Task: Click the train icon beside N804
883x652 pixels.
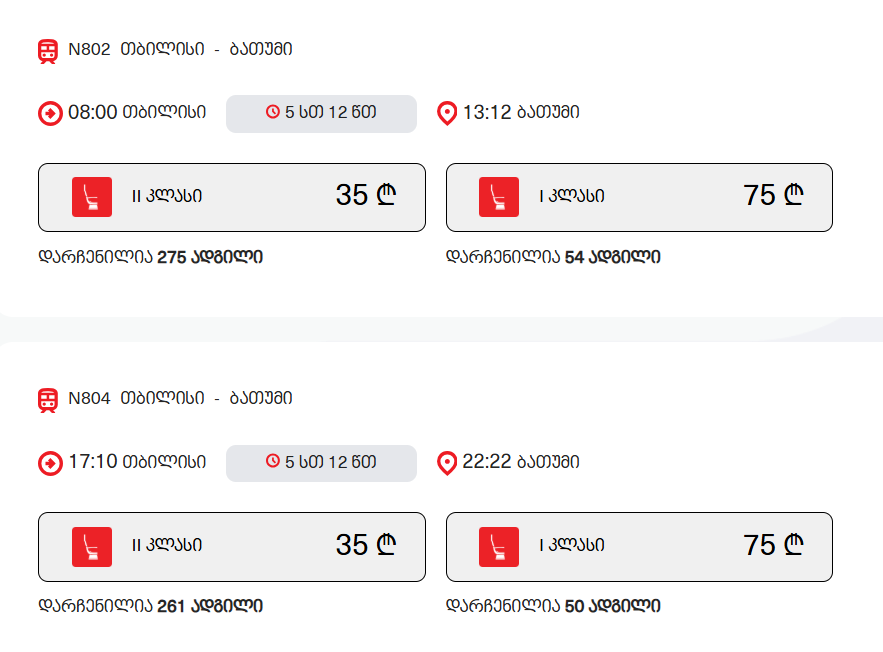Action: 48,400
